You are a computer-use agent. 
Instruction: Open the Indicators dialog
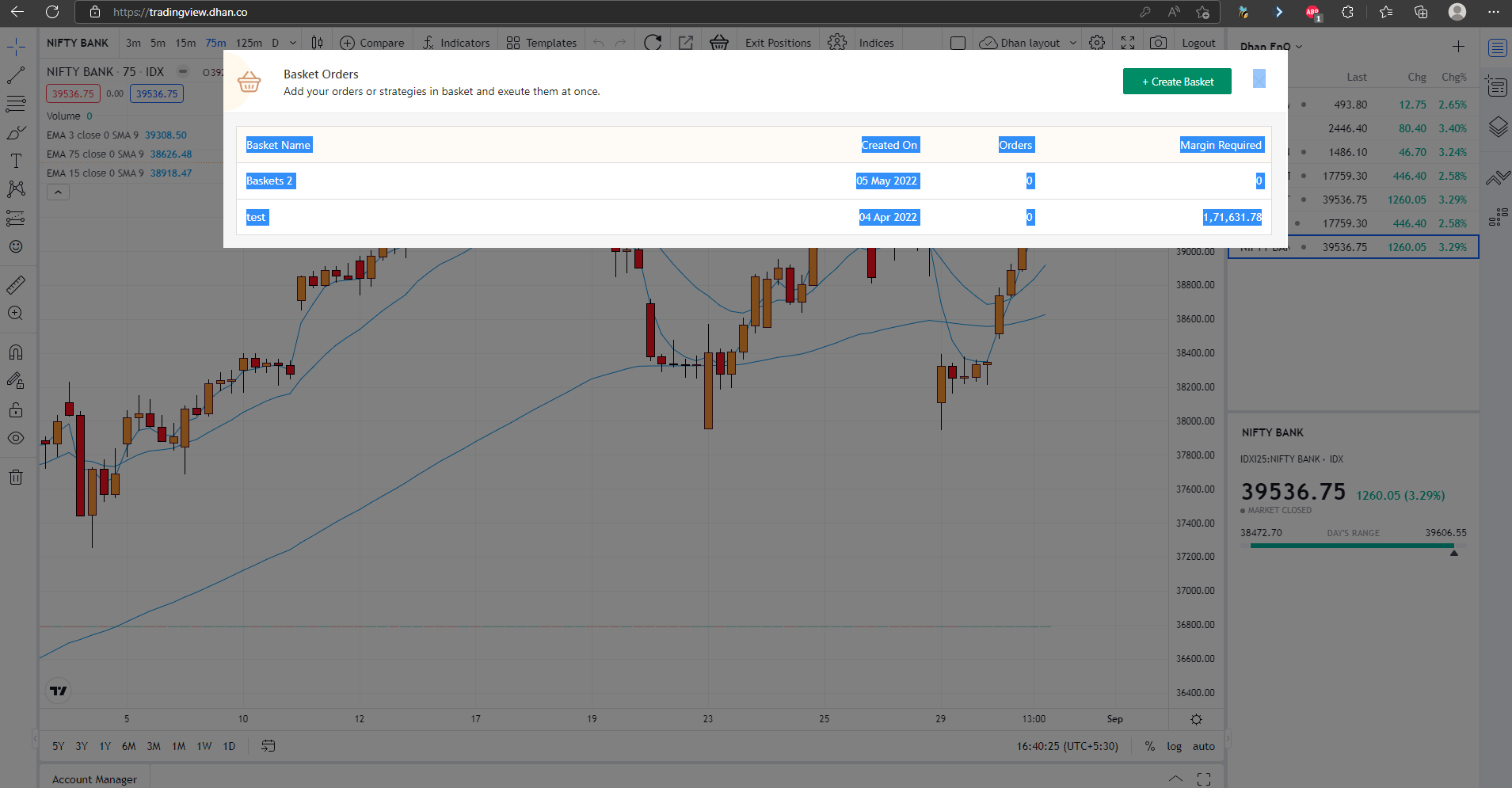456,43
